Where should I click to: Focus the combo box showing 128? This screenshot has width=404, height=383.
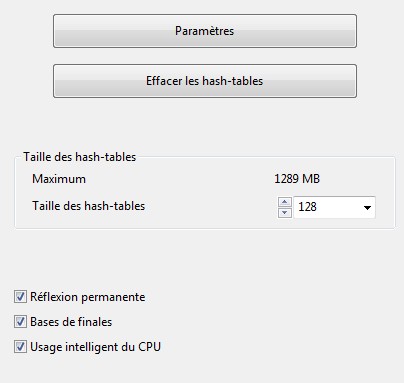click(x=334, y=207)
